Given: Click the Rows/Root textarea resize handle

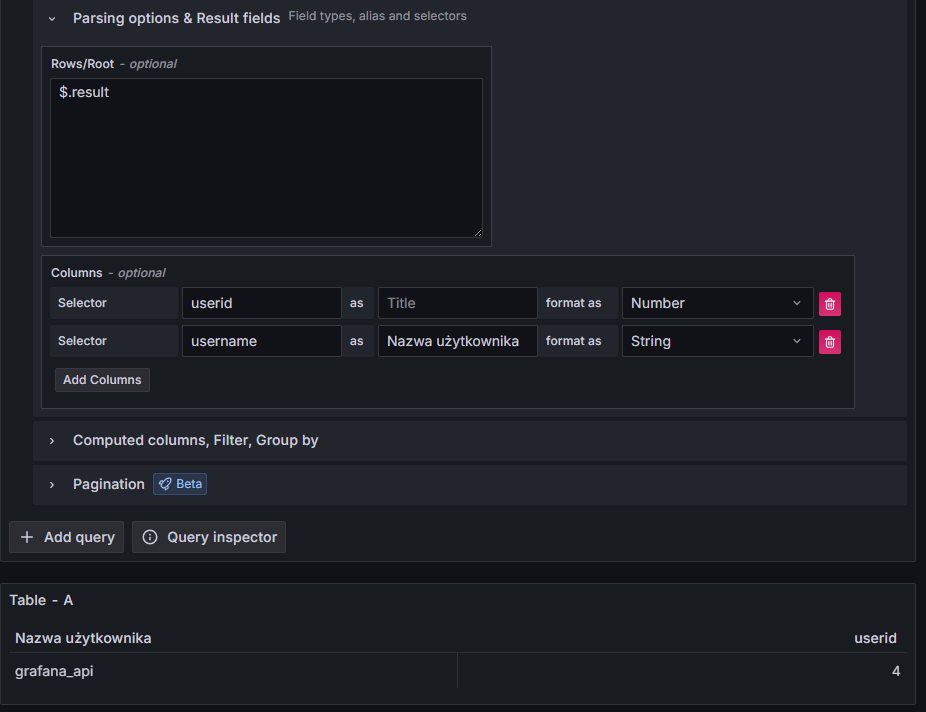Looking at the screenshot, I should click(477, 232).
